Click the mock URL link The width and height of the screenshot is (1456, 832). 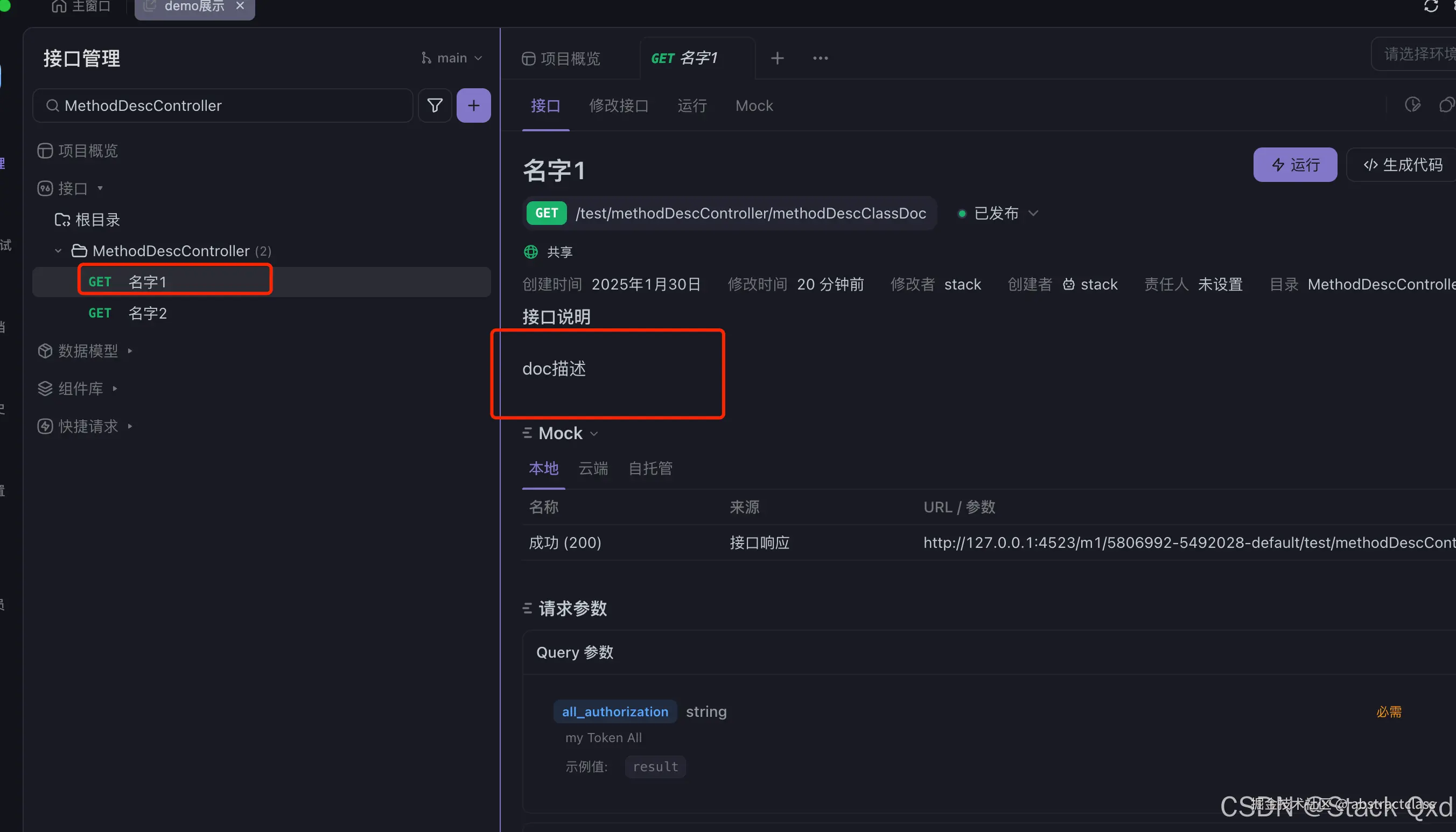(x=1189, y=543)
